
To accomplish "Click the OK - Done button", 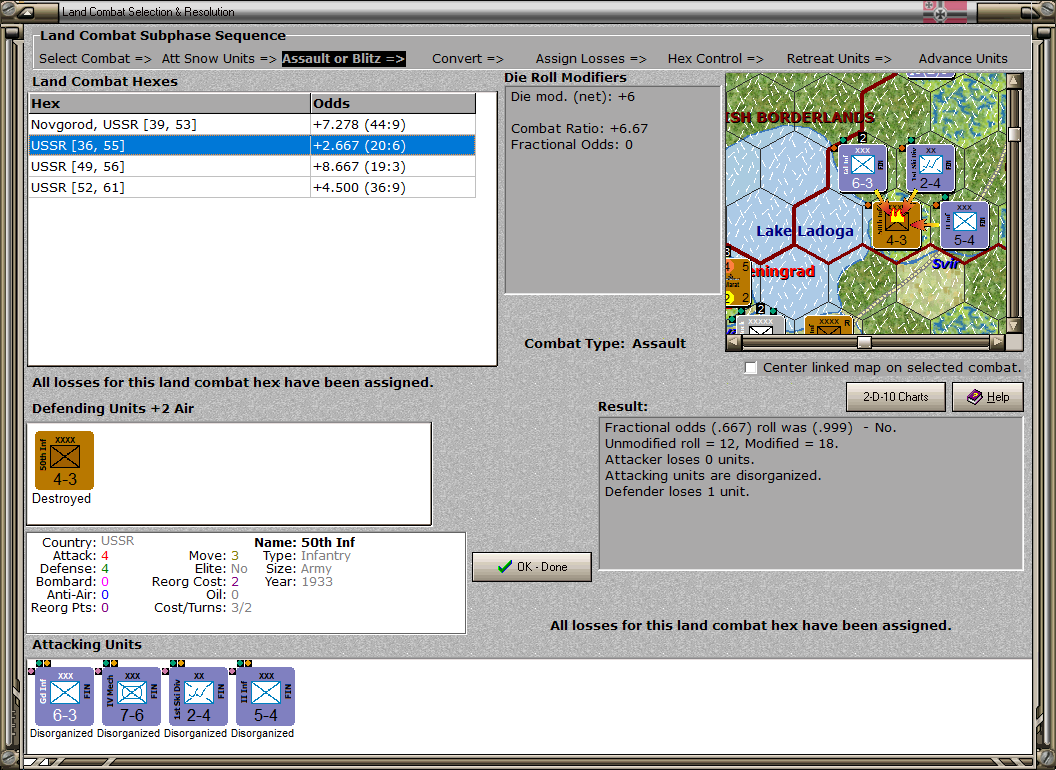I will point(532,567).
